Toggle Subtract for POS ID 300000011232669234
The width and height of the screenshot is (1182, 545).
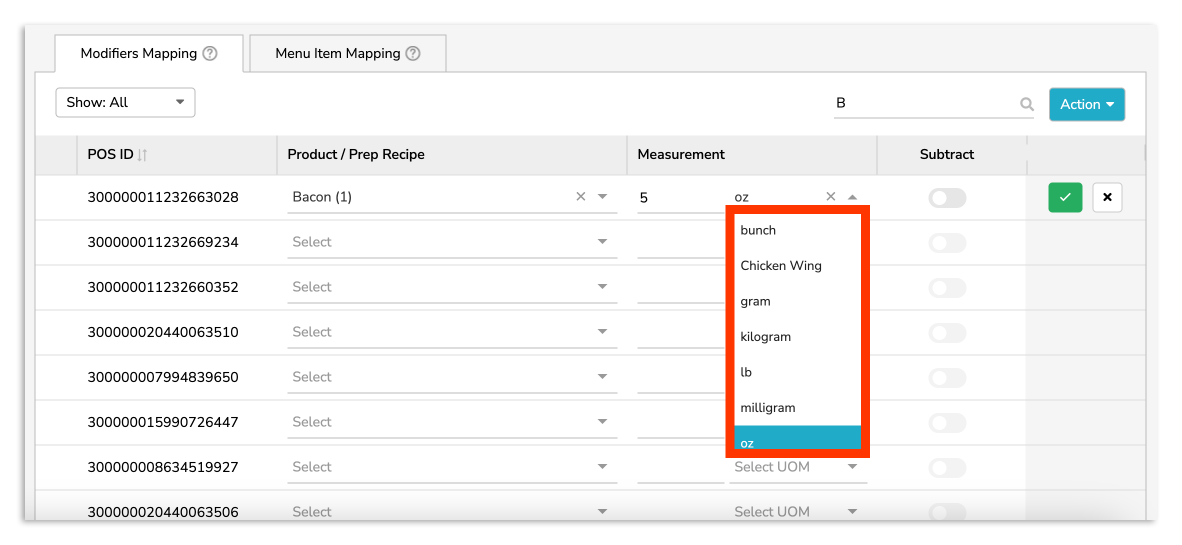[947, 243]
